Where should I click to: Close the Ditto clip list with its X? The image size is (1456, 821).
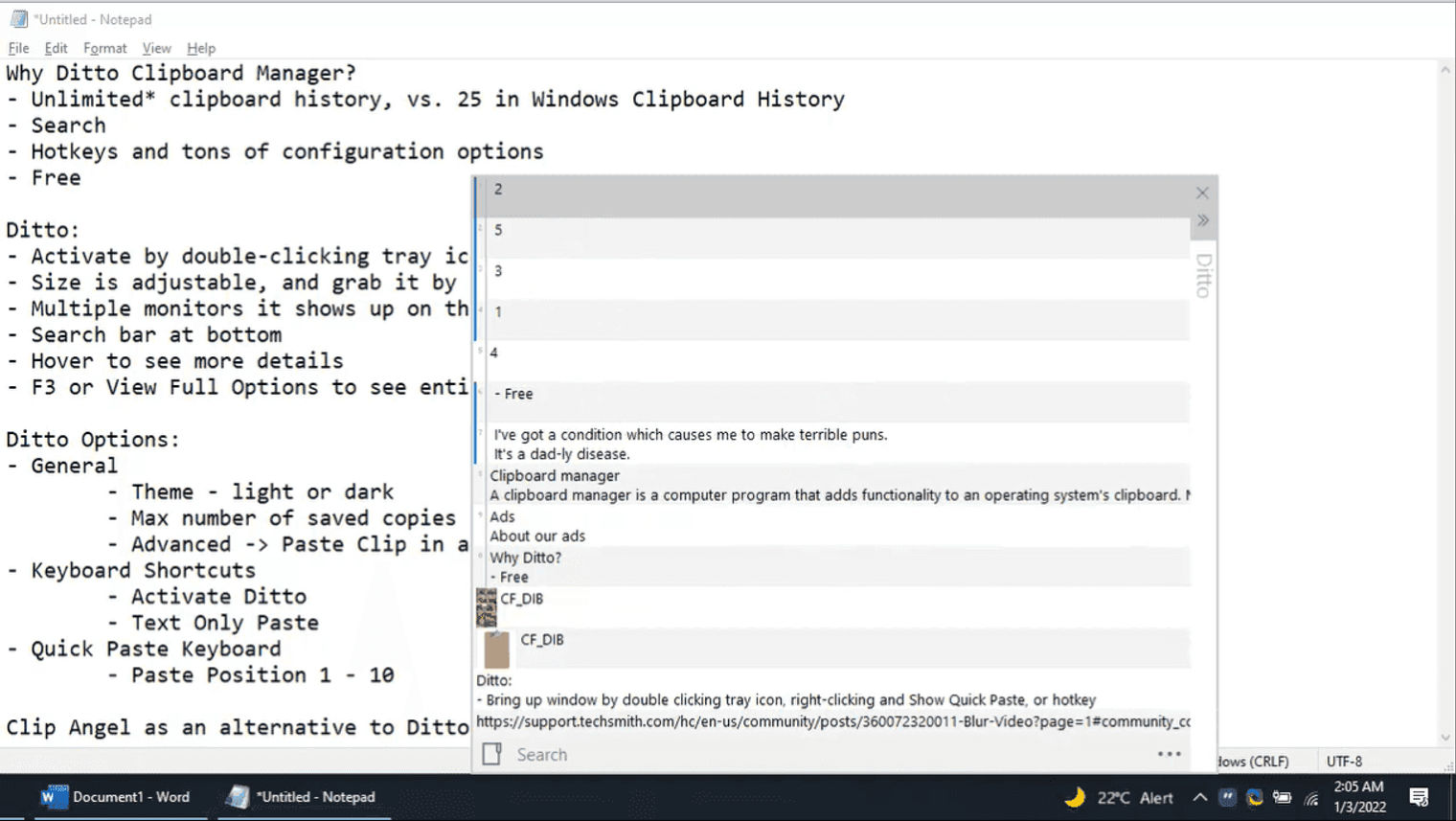coord(1202,193)
